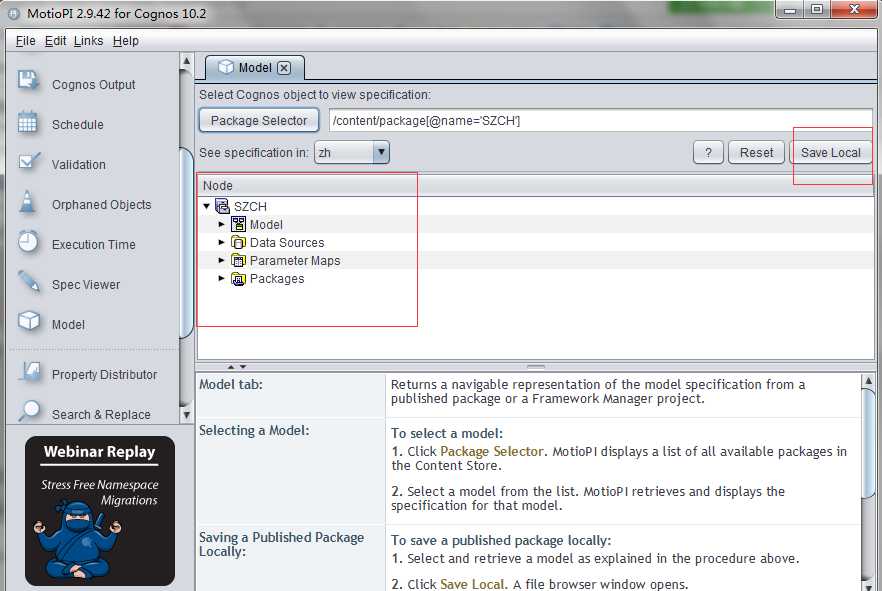The width and height of the screenshot is (882, 591).
Task: Select the Packages row text
Action: pyautogui.click(x=277, y=278)
